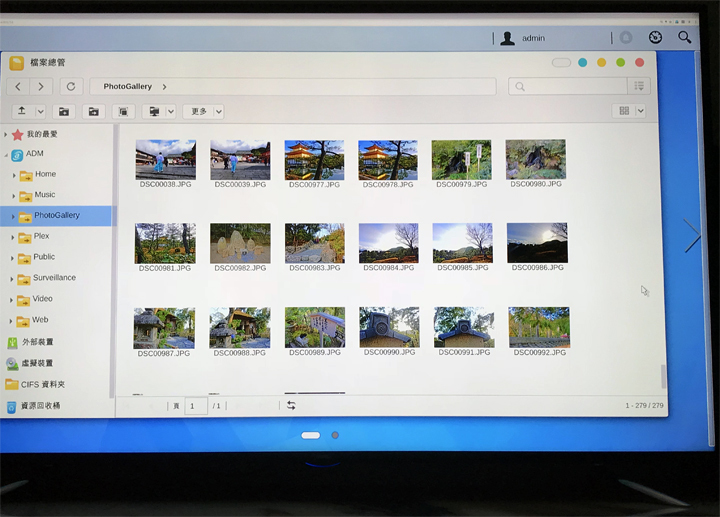Click the file list vertical scrollbar
The image size is (720, 517).
[x=663, y=377]
